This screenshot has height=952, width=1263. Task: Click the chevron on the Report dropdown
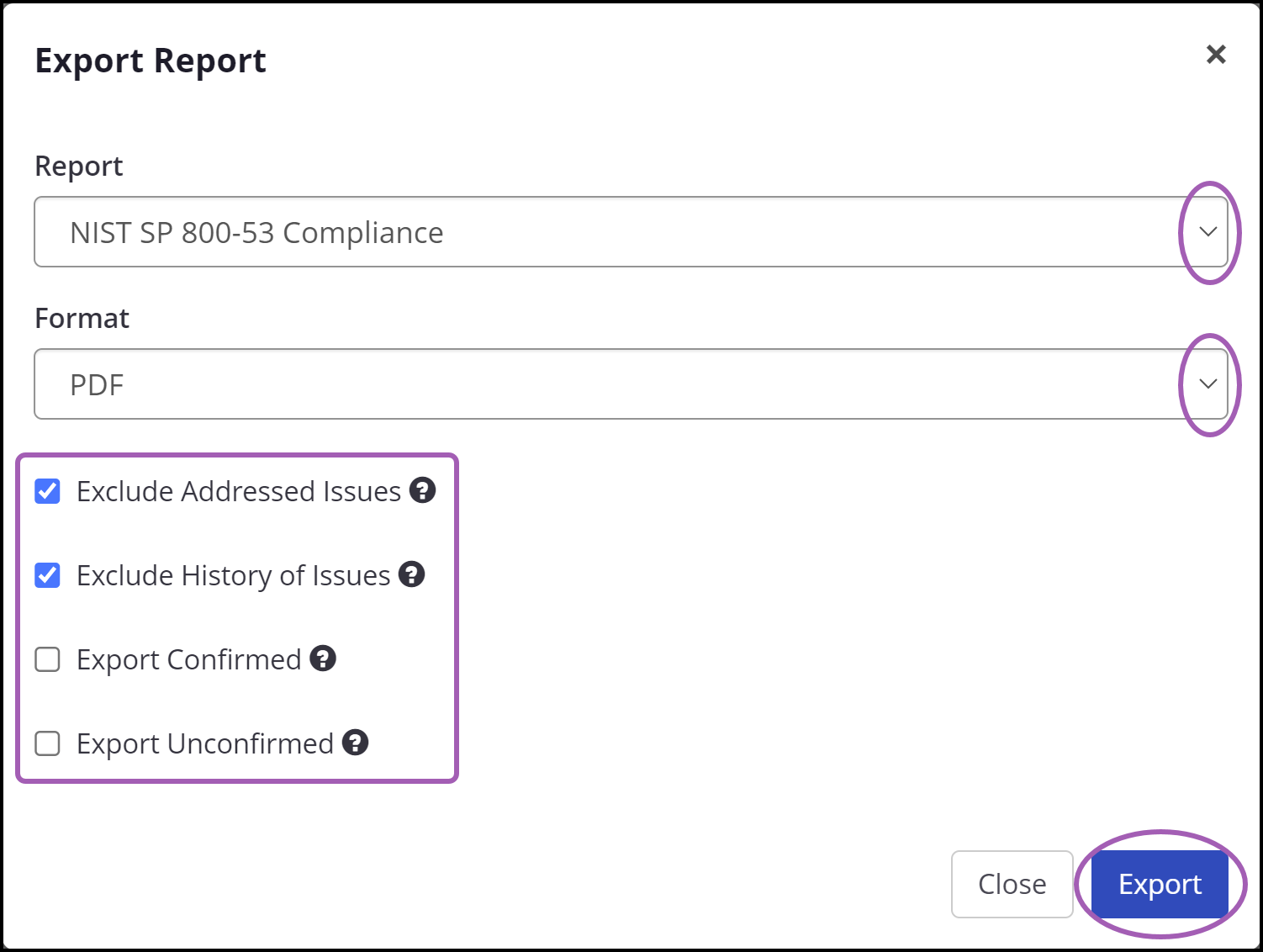click(x=1208, y=232)
